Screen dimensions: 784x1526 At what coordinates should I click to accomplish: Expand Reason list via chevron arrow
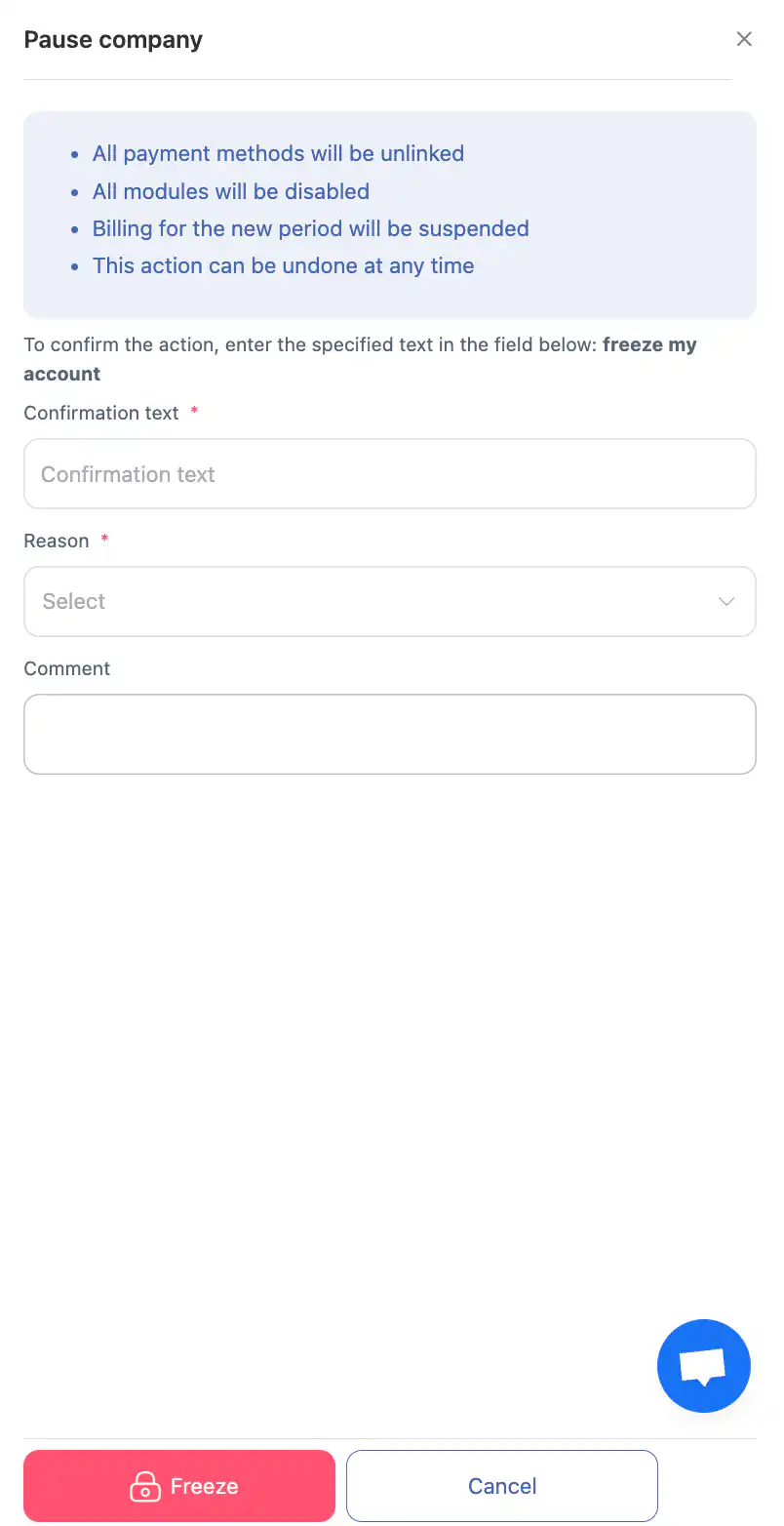(x=726, y=602)
